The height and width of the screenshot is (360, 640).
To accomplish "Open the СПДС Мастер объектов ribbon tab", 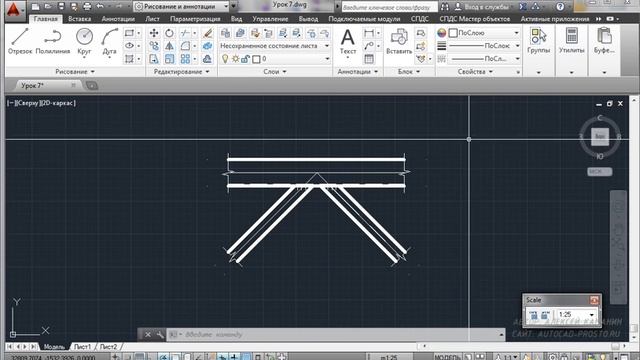I will coord(474,19).
